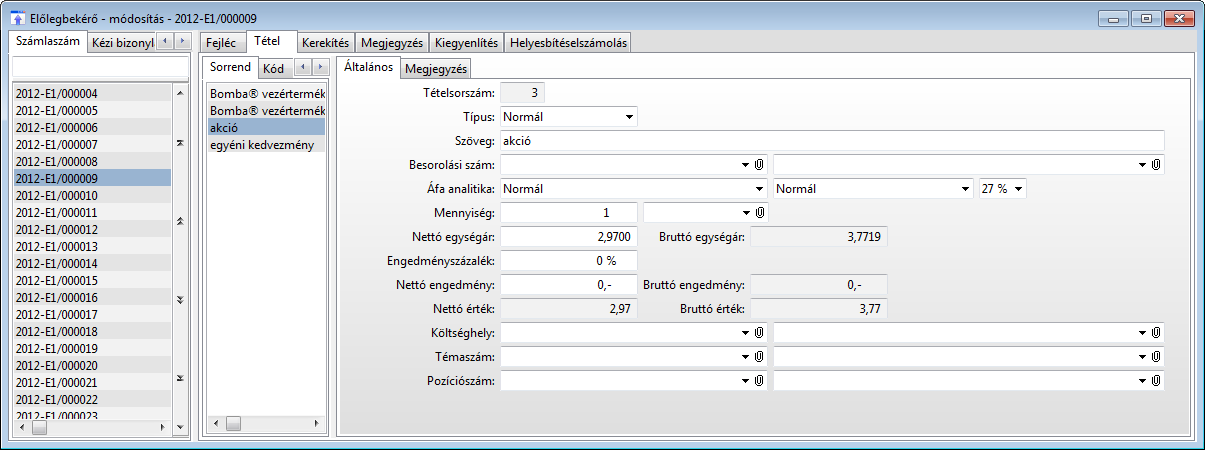Click the Szöveg text field containing akció
The width and height of the screenshot is (1205, 450).
click(x=832, y=140)
